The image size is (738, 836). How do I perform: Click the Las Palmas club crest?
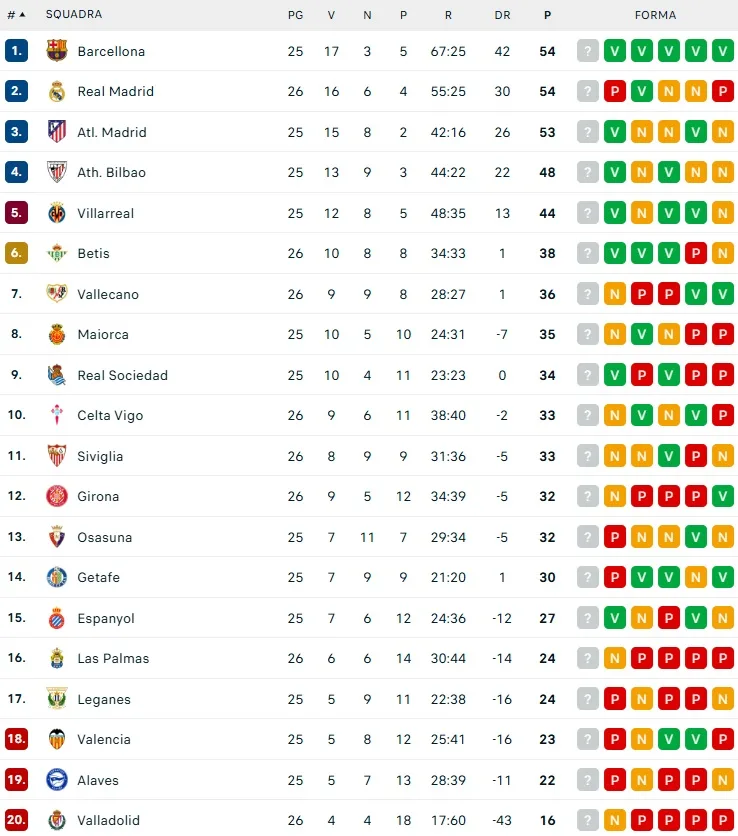click(x=57, y=659)
